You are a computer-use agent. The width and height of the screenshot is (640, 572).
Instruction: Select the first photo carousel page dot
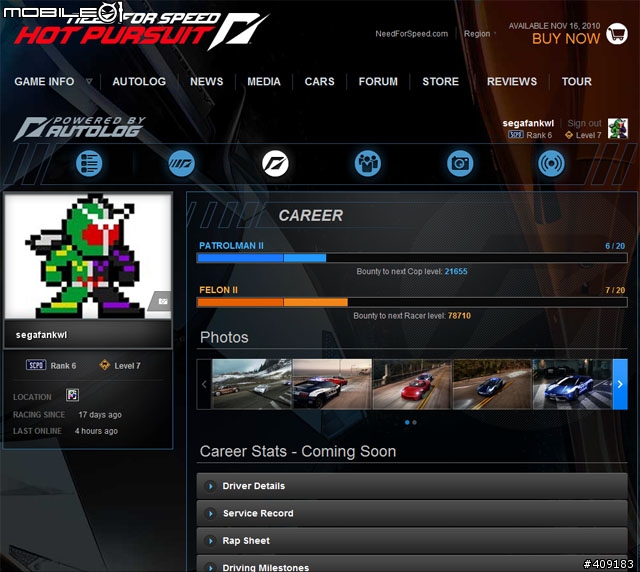[x=407, y=423]
